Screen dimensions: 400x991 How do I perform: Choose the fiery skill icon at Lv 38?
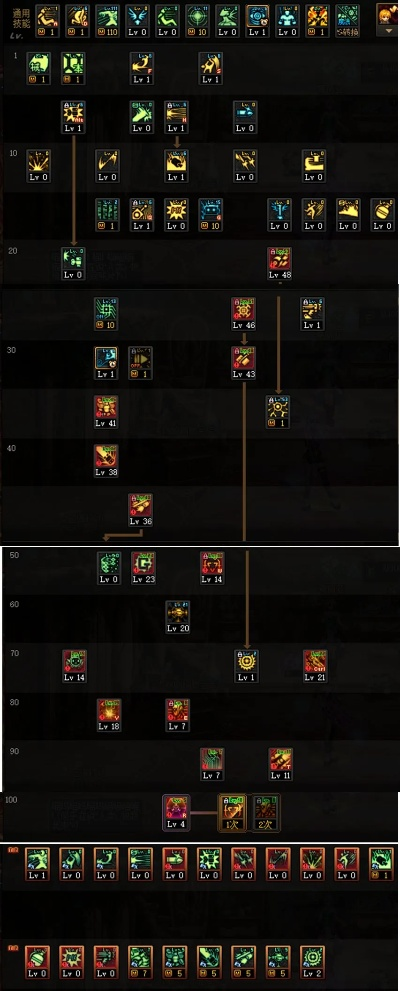pos(106,456)
